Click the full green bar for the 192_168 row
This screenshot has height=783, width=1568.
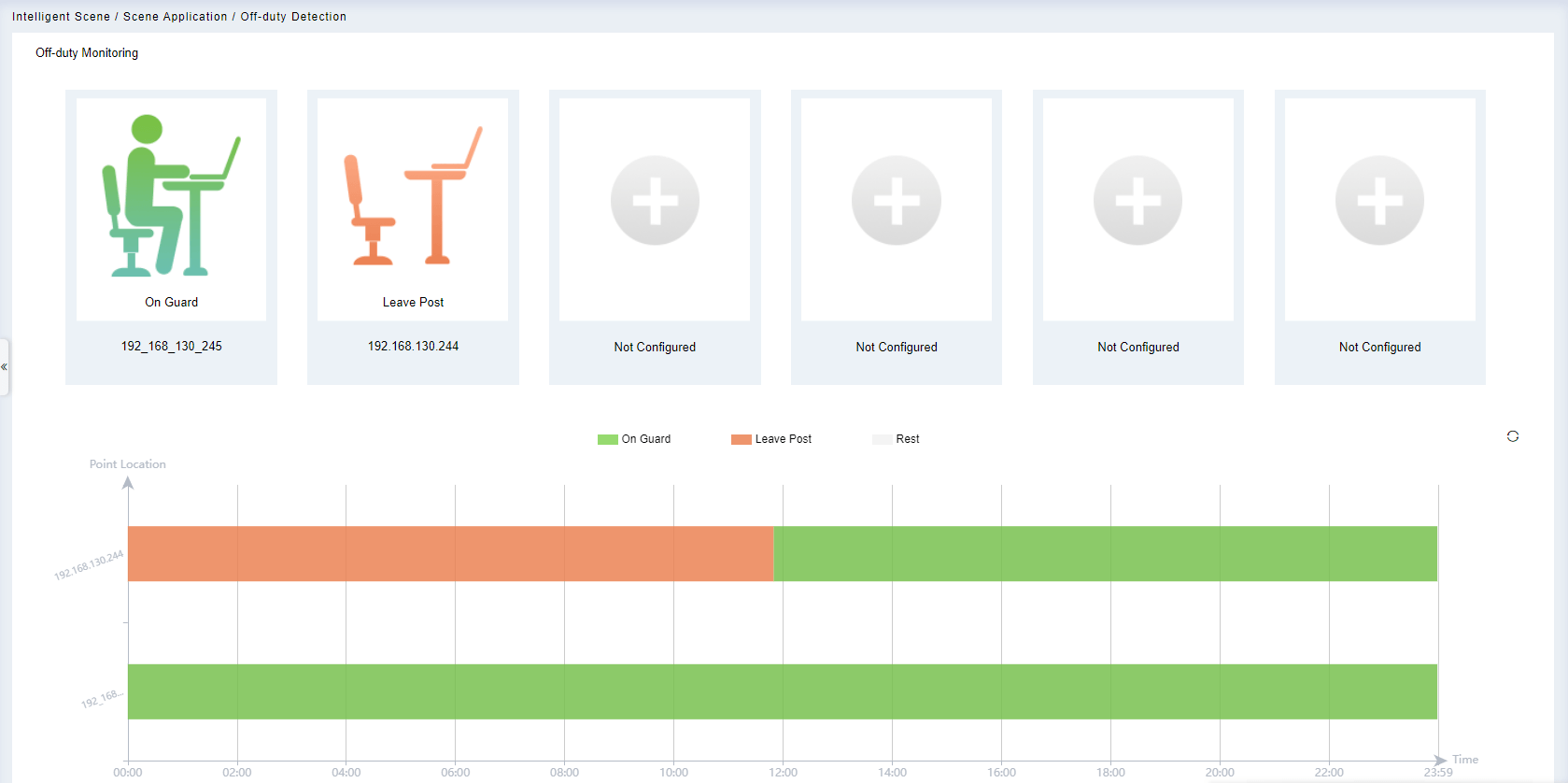[x=782, y=691]
